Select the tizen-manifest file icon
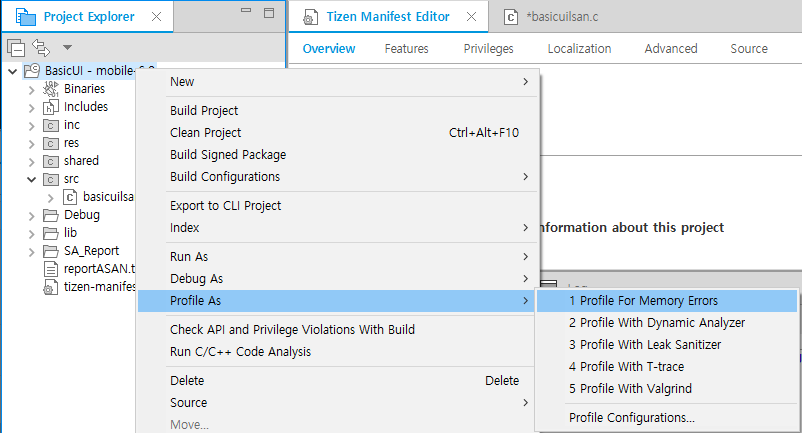This screenshot has height=433, width=802. (x=50, y=287)
